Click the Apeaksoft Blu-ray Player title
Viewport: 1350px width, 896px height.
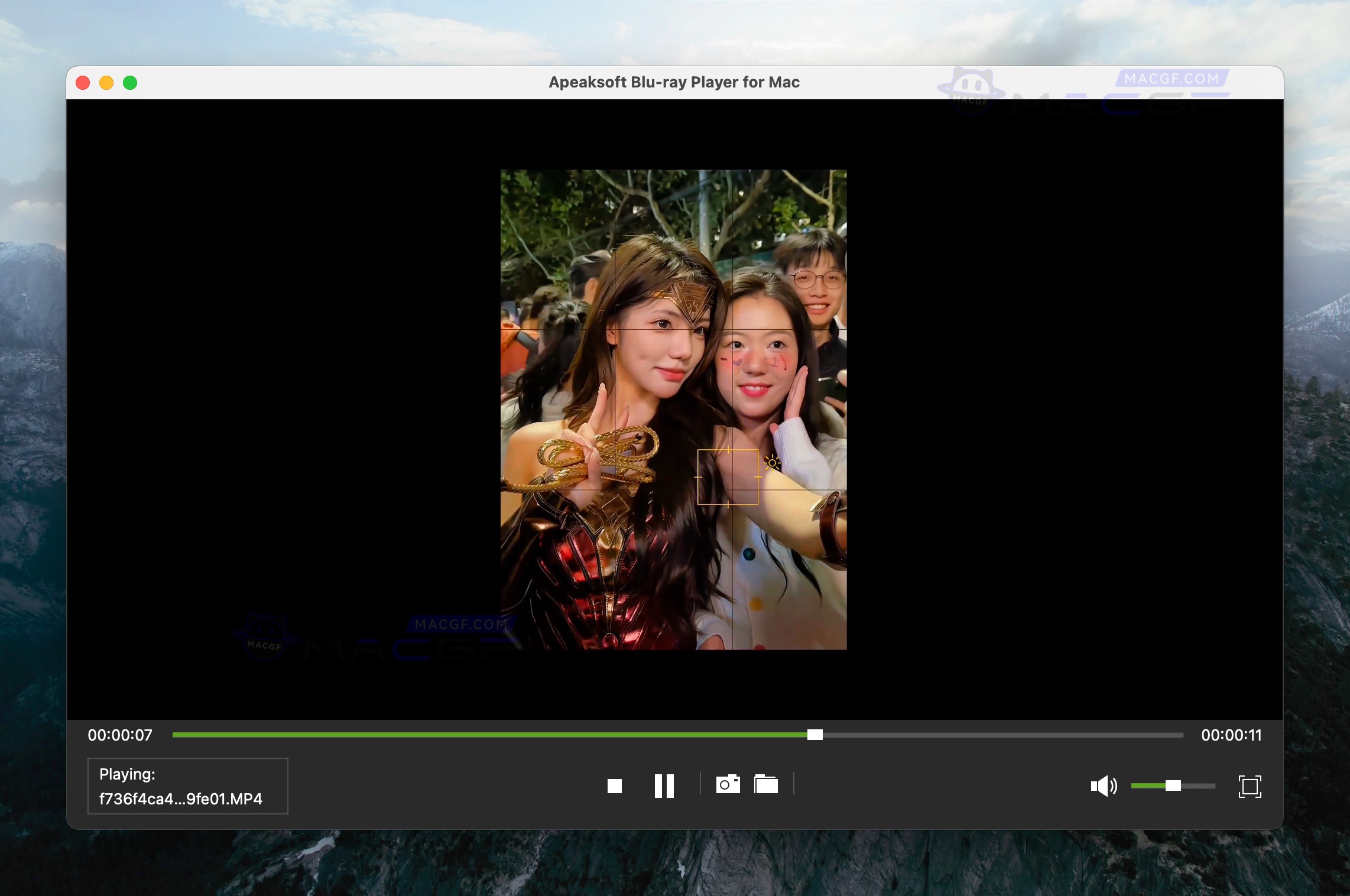point(674,82)
